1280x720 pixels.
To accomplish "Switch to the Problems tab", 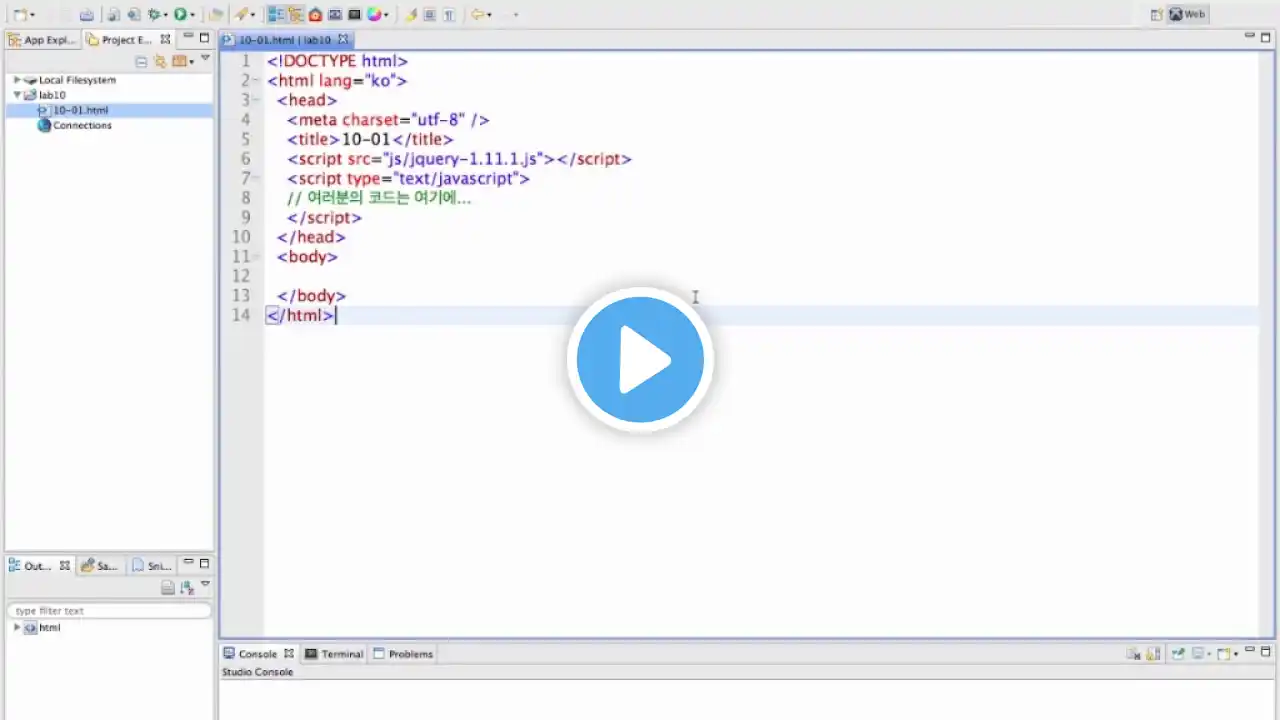I will 403,654.
